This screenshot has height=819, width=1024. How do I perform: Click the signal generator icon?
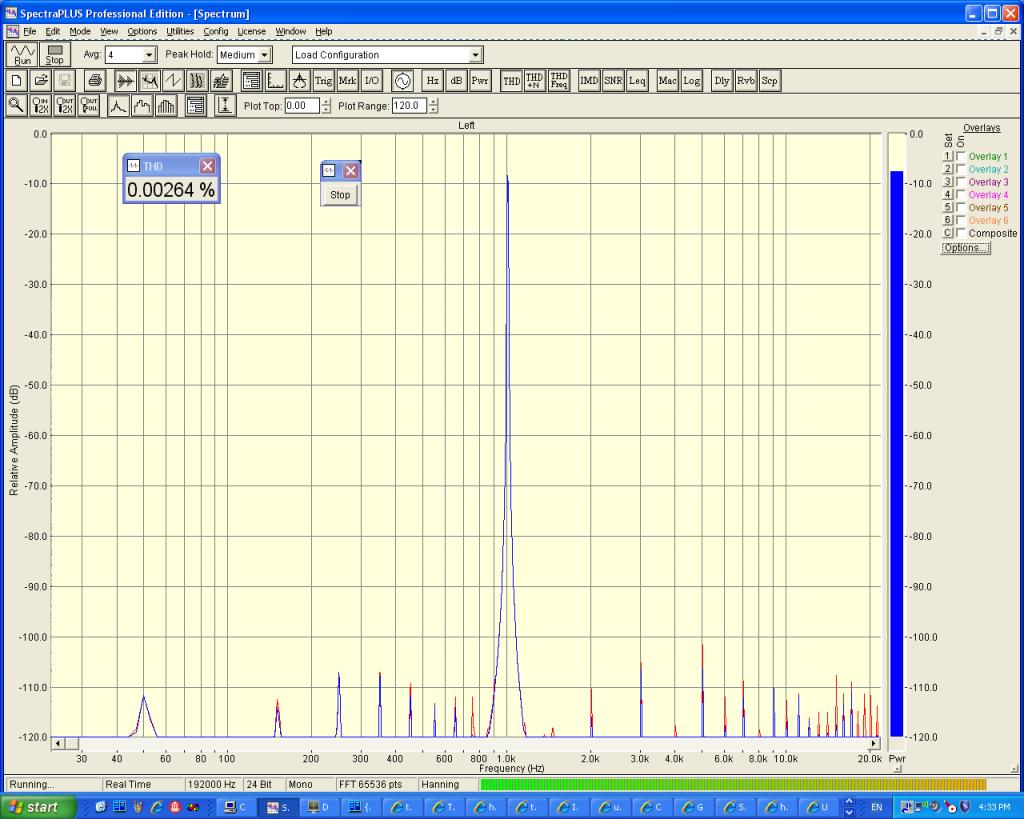click(402, 81)
